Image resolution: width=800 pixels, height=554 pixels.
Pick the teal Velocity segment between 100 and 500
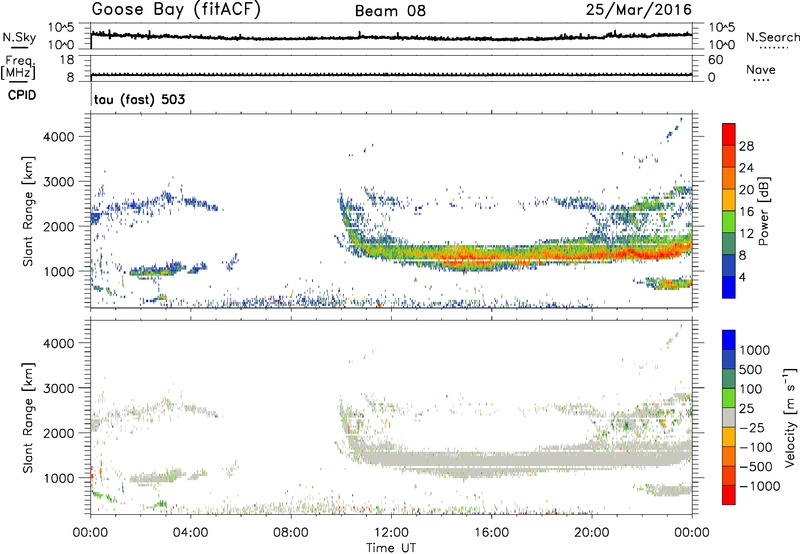coord(729,379)
